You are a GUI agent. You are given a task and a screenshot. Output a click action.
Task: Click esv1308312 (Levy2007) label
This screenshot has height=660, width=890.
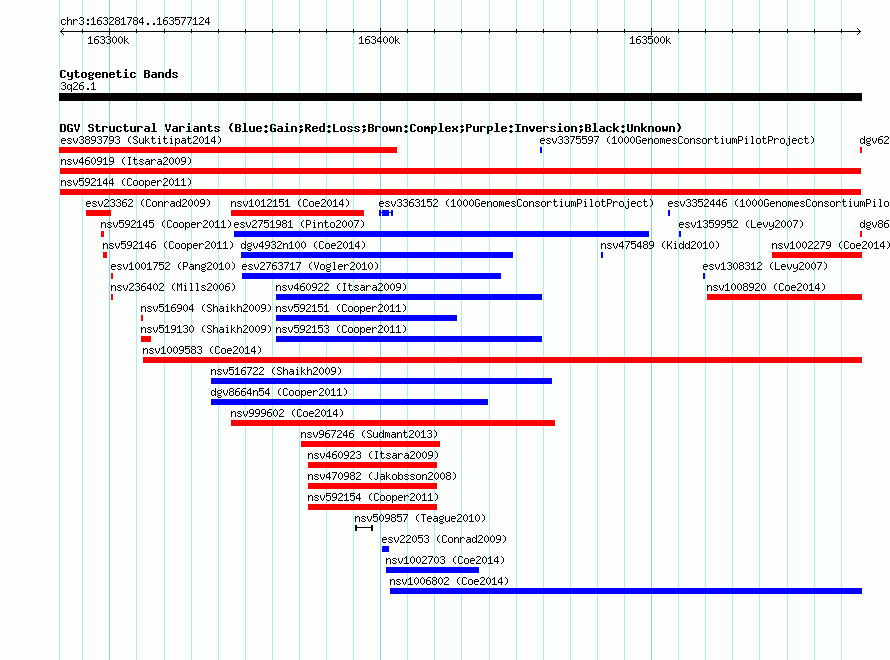[x=765, y=266]
